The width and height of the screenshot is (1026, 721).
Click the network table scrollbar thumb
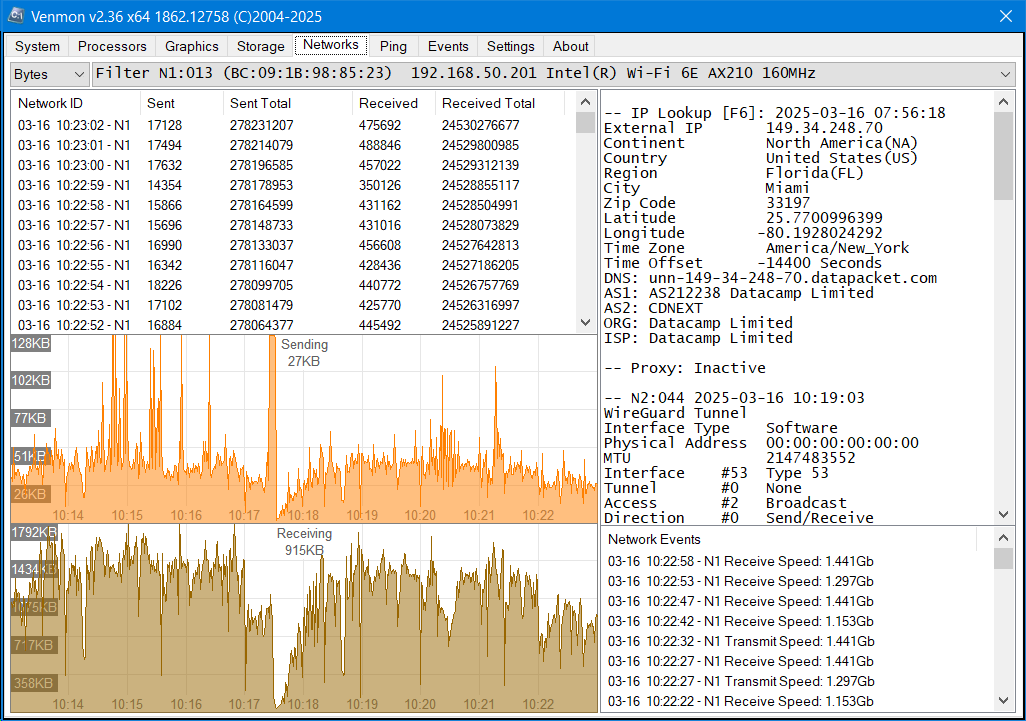[x=586, y=122]
